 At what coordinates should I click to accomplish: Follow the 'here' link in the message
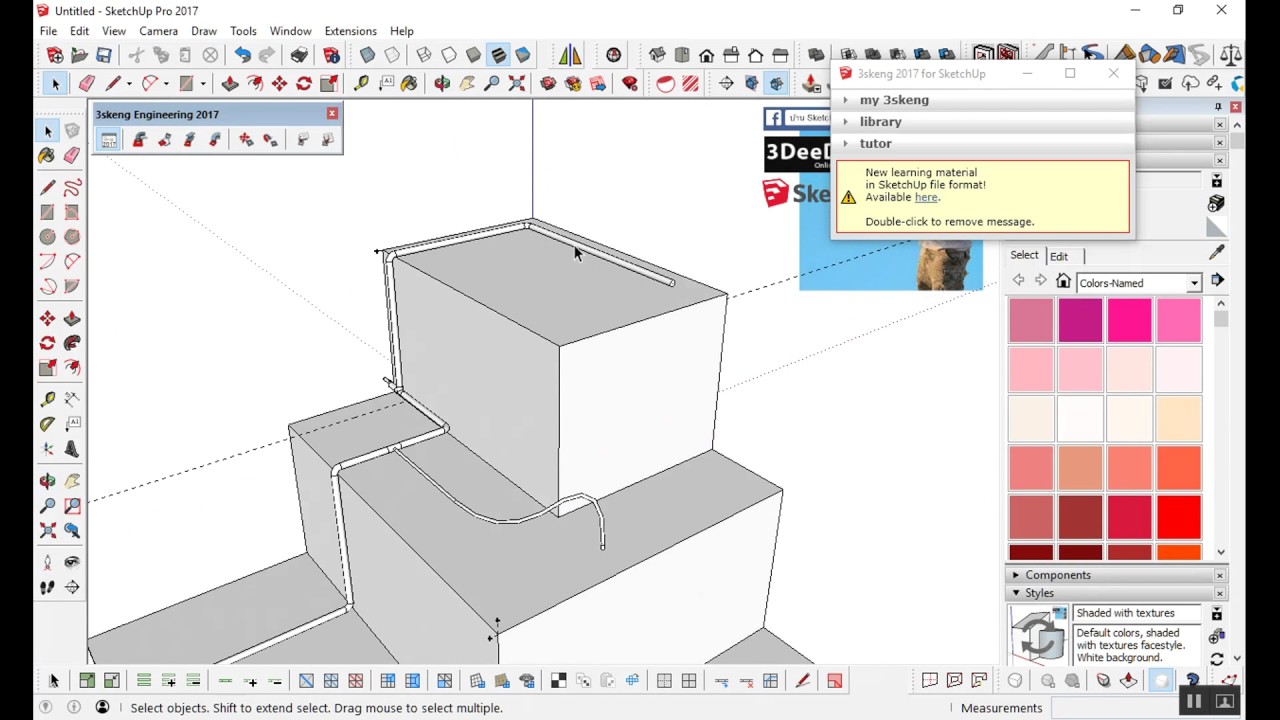coord(926,197)
